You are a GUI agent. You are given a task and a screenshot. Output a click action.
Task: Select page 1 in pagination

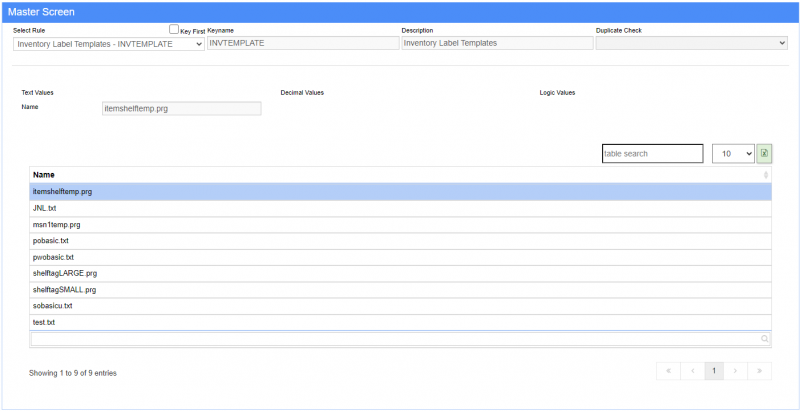(714, 371)
